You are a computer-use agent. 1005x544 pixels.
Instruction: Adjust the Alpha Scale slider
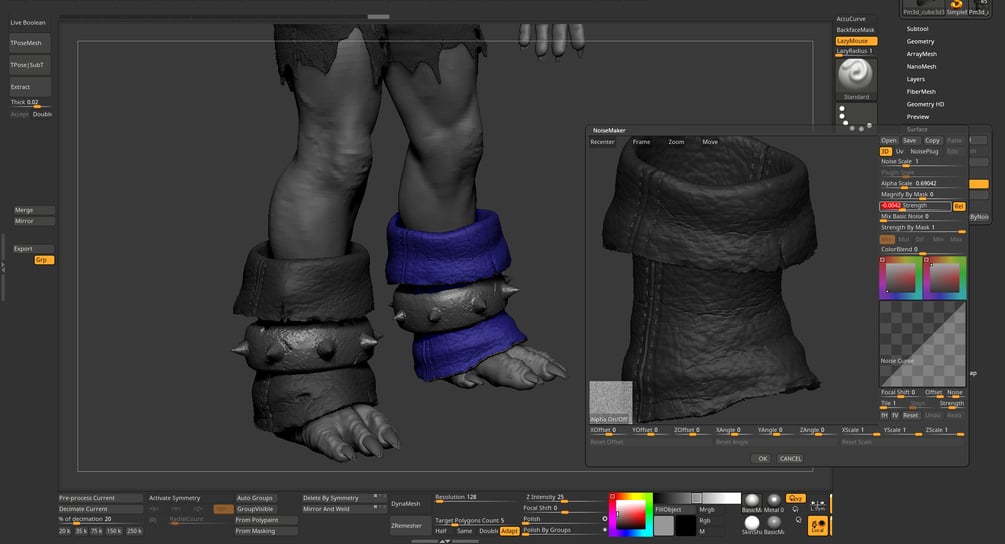point(922,184)
